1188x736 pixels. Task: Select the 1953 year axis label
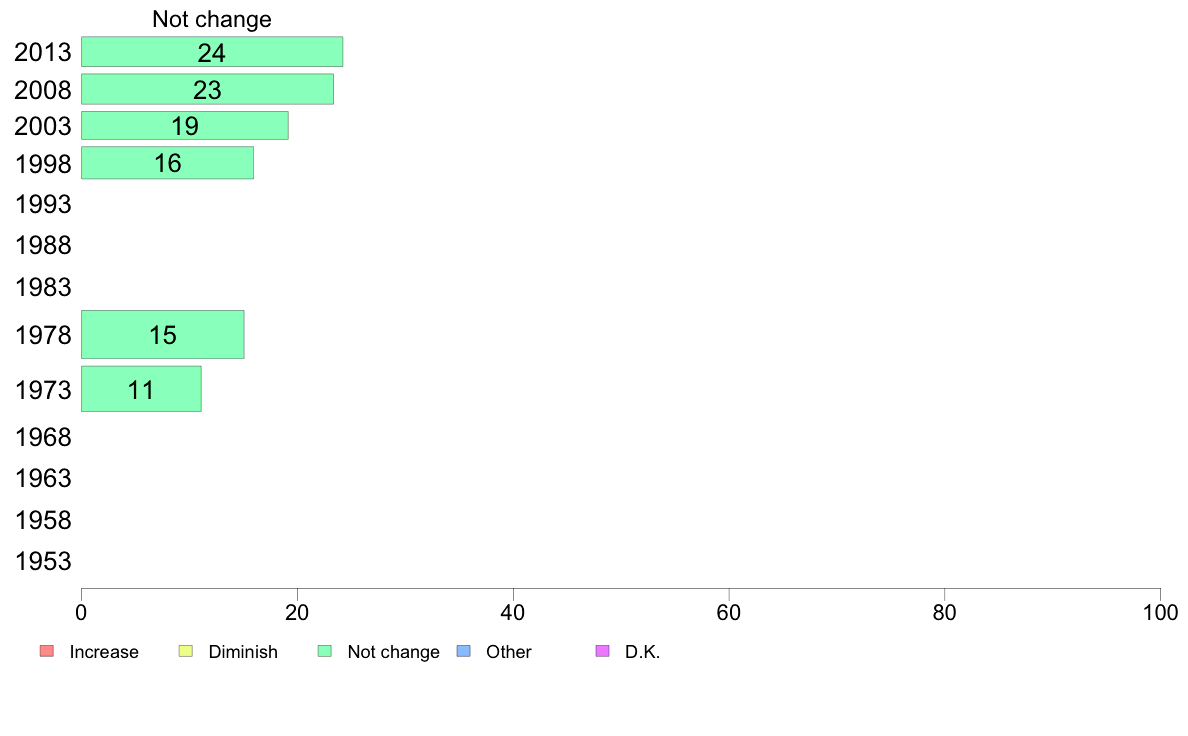(x=43, y=561)
